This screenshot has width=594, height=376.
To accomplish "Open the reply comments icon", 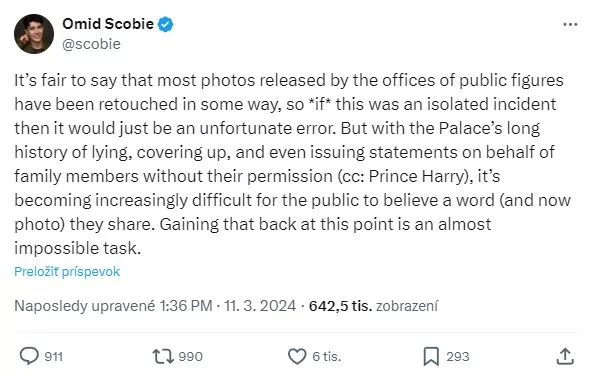I will (29, 356).
